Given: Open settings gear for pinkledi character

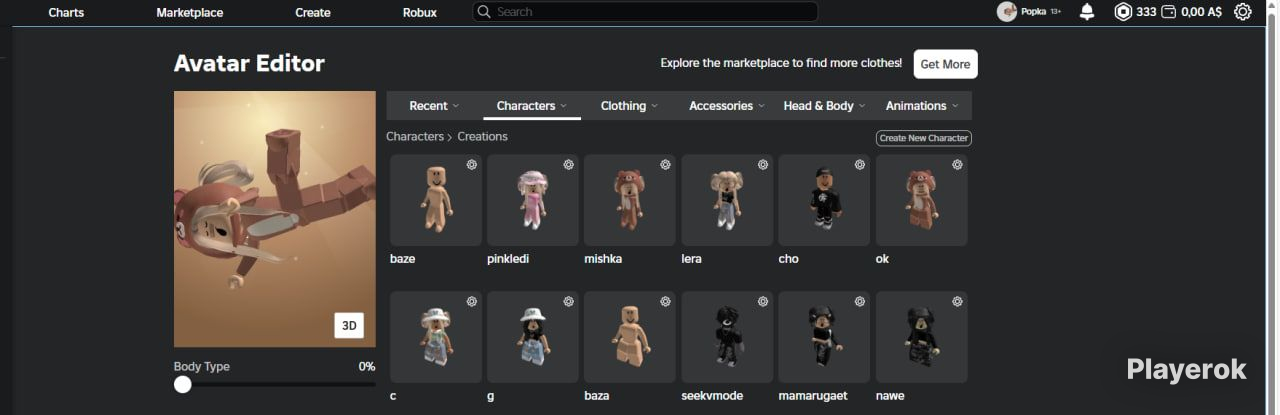Looking at the screenshot, I should coord(568,164).
